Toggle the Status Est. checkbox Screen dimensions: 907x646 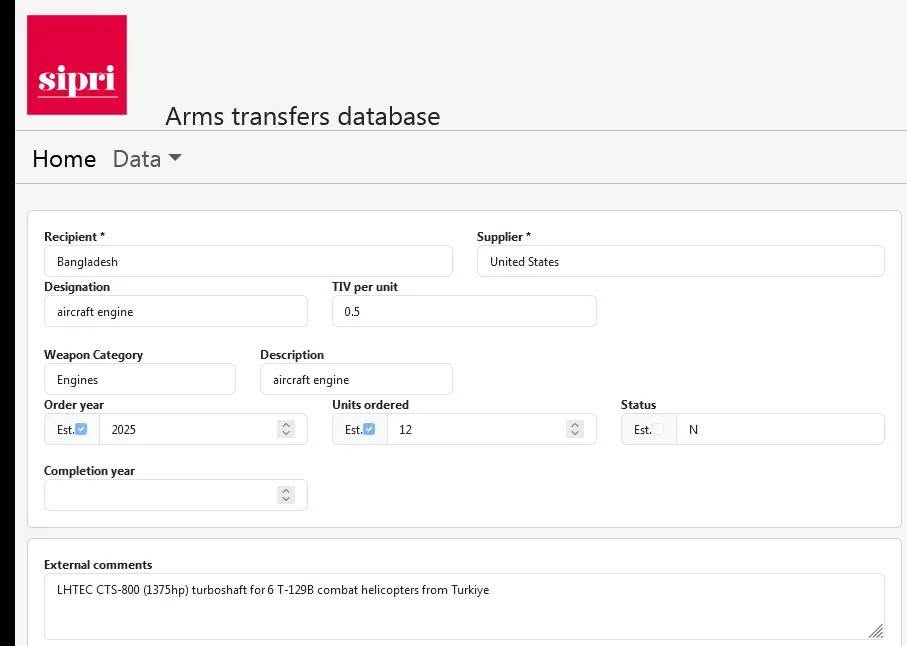658,429
